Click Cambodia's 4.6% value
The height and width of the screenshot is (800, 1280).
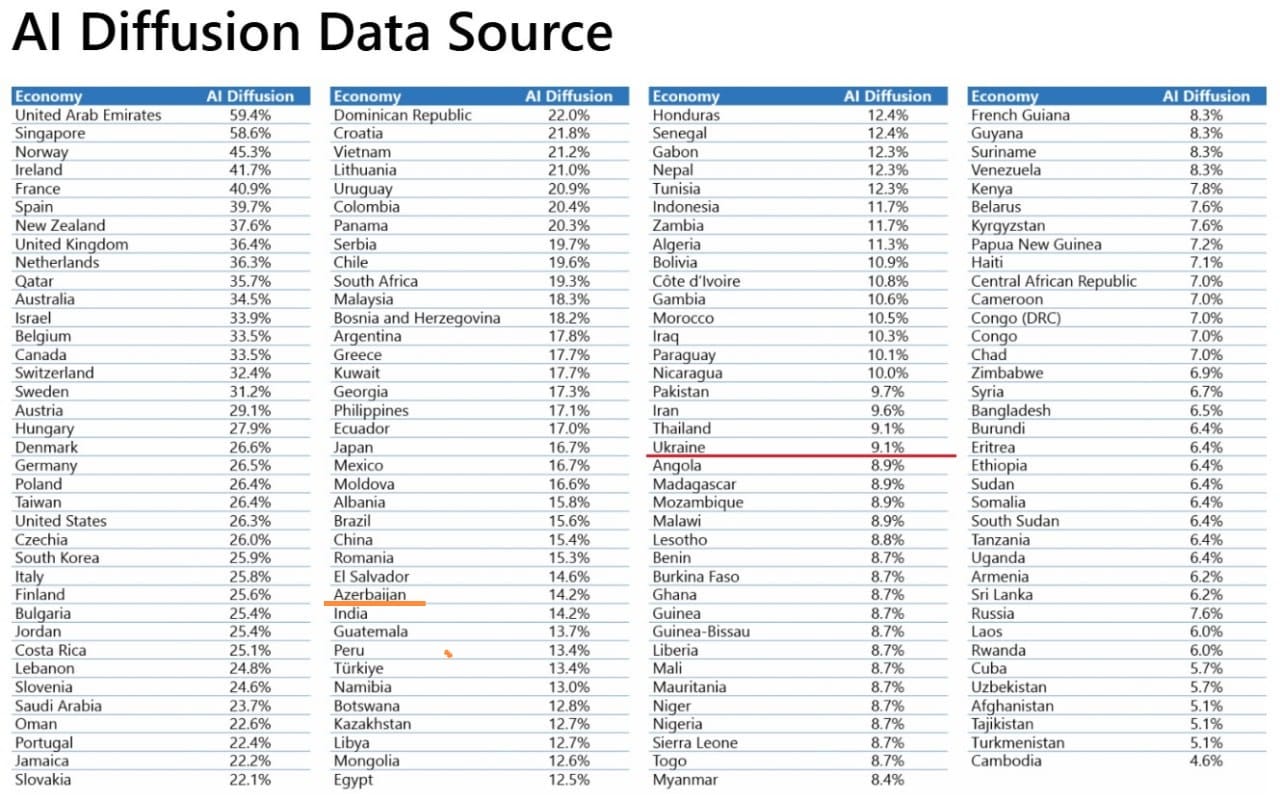tap(1206, 761)
